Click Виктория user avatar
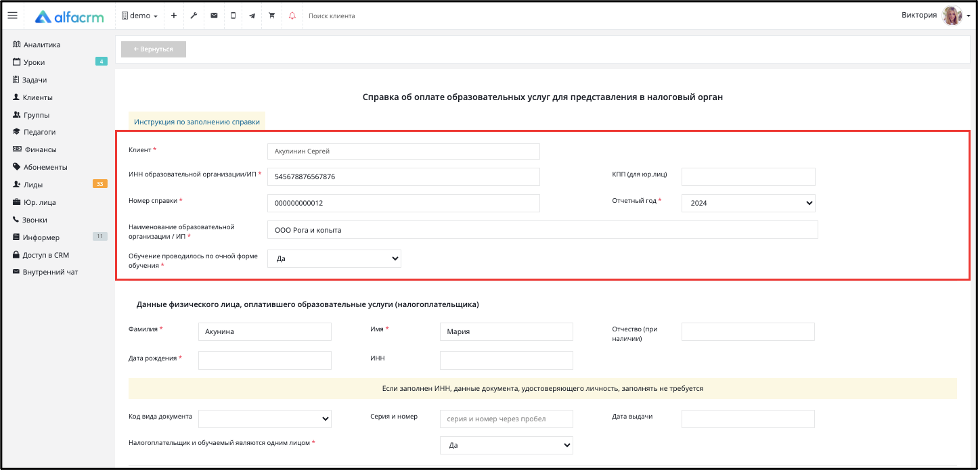Viewport: 979px width, 470px height. coord(952,16)
